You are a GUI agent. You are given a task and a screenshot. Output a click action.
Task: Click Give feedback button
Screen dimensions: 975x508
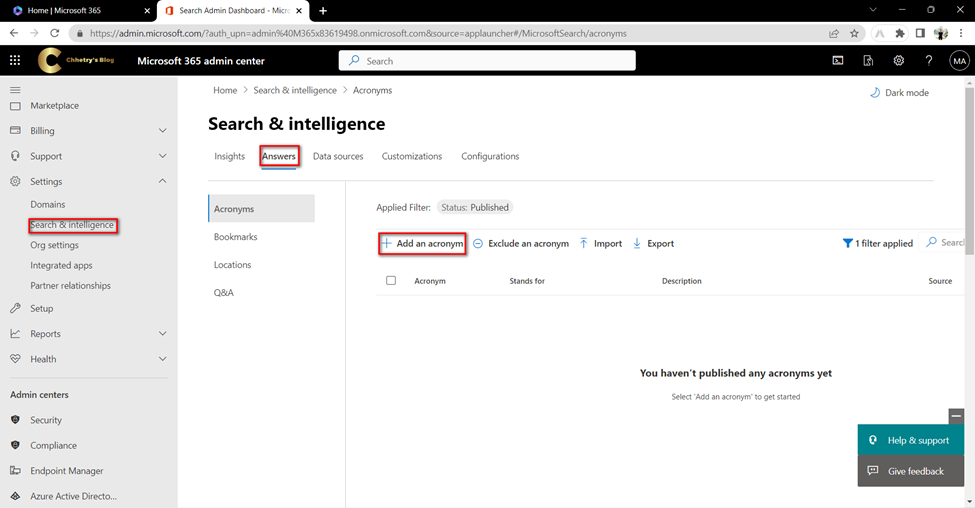(910, 471)
